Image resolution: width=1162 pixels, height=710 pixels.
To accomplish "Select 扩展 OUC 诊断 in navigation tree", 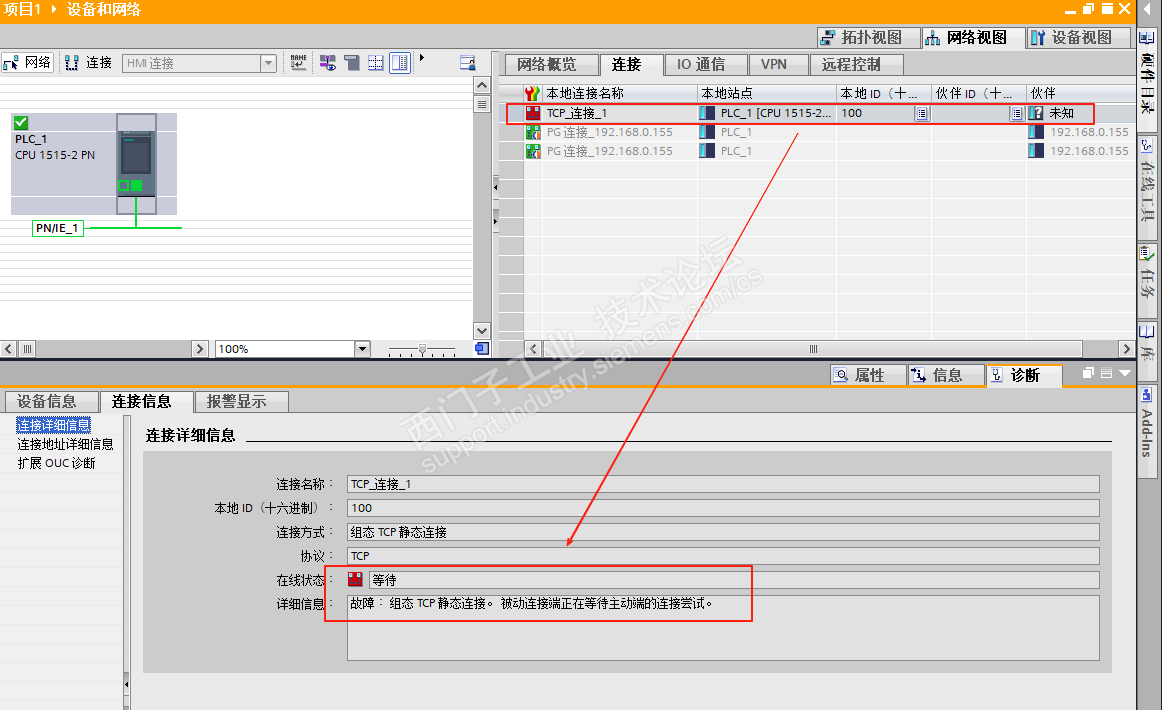I will click(56, 463).
